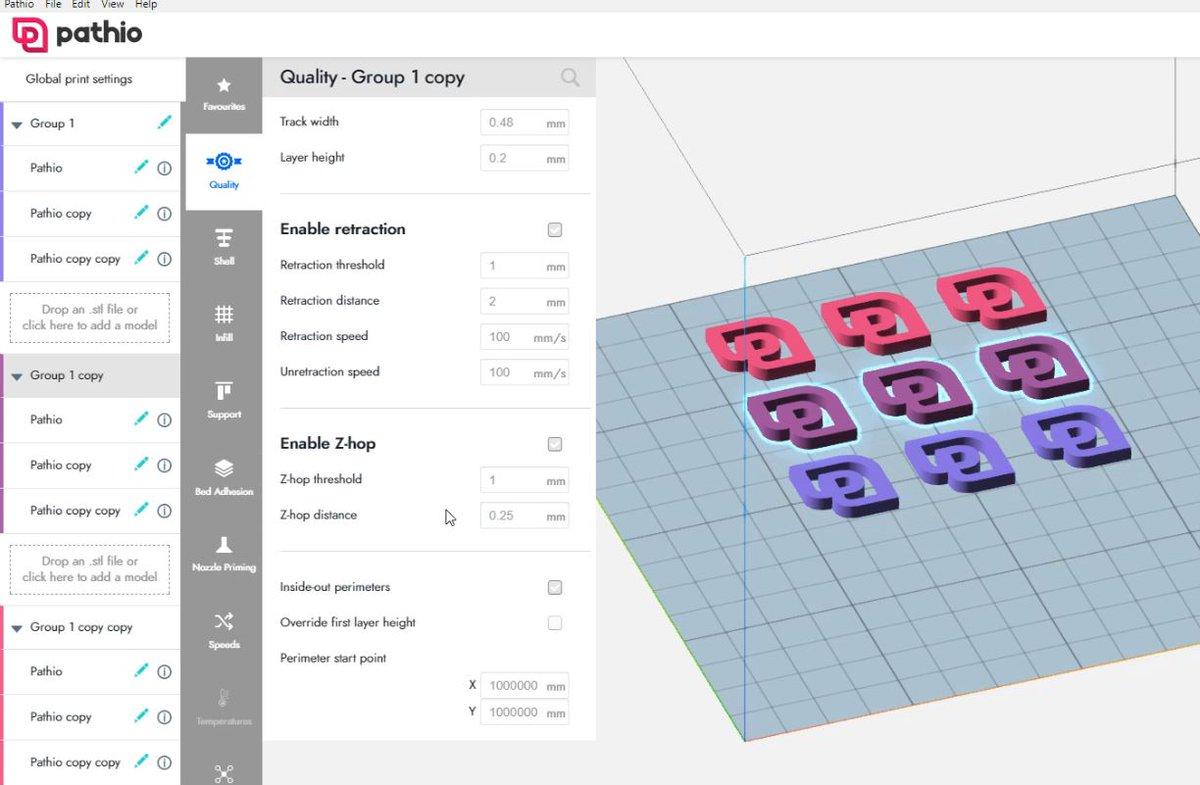Edit Pathio in Group 1 copy
The width and height of the screenshot is (1200, 785).
[141, 420]
